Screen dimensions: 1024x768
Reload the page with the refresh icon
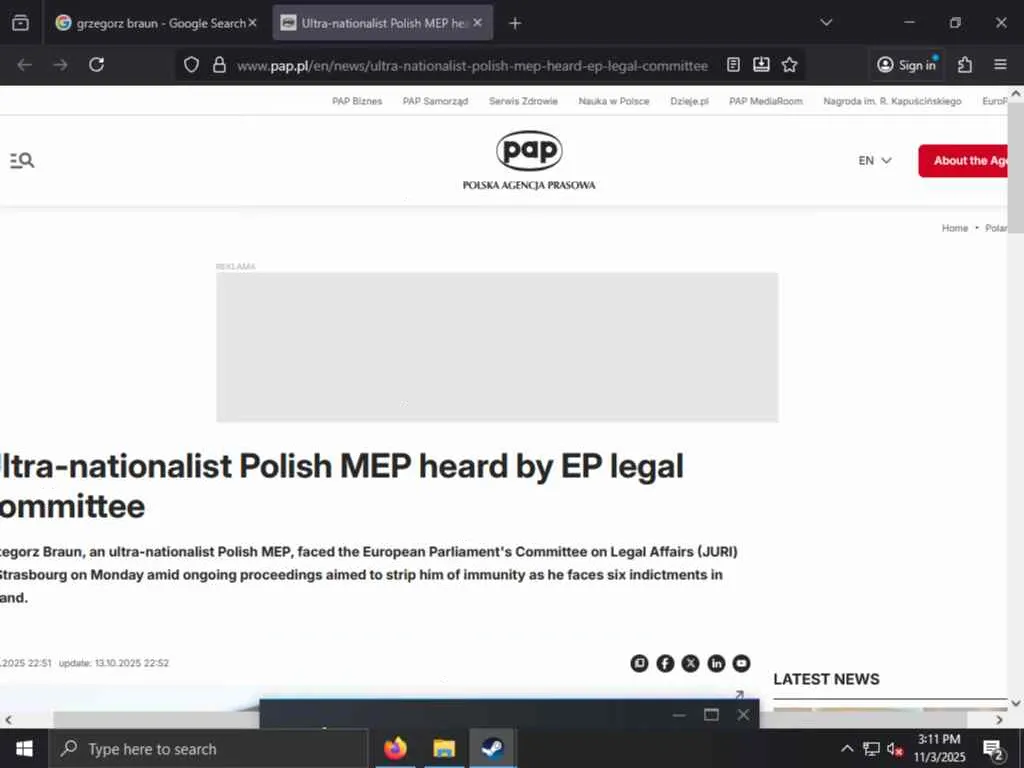[97, 65]
